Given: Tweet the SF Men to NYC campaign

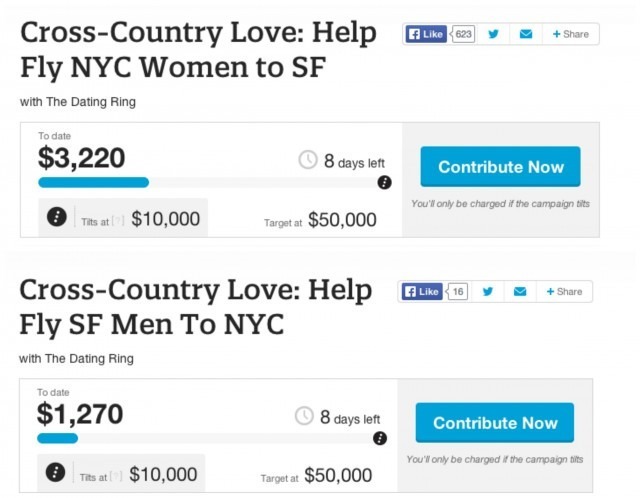Looking at the screenshot, I should tap(487, 291).
